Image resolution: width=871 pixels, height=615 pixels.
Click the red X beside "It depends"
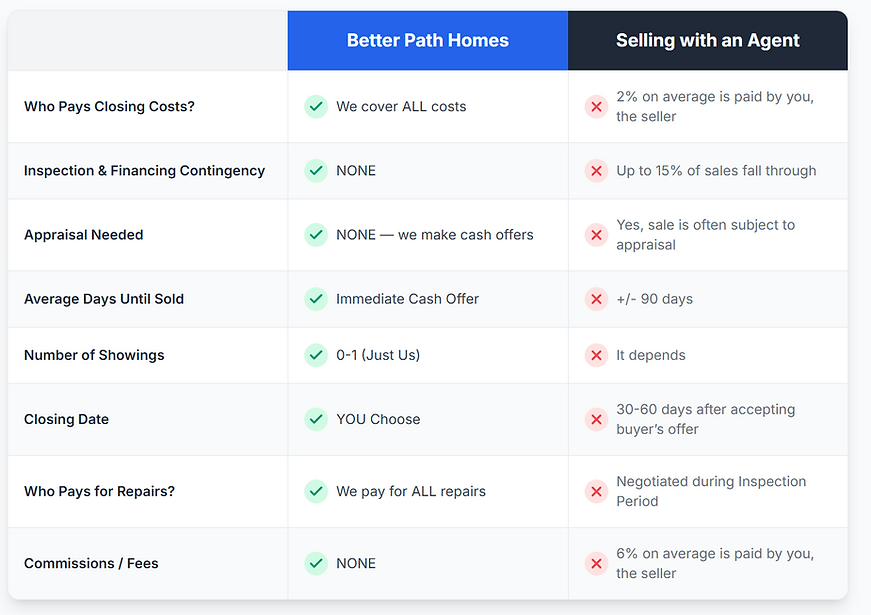pyautogui.click(x=596, y=355)
